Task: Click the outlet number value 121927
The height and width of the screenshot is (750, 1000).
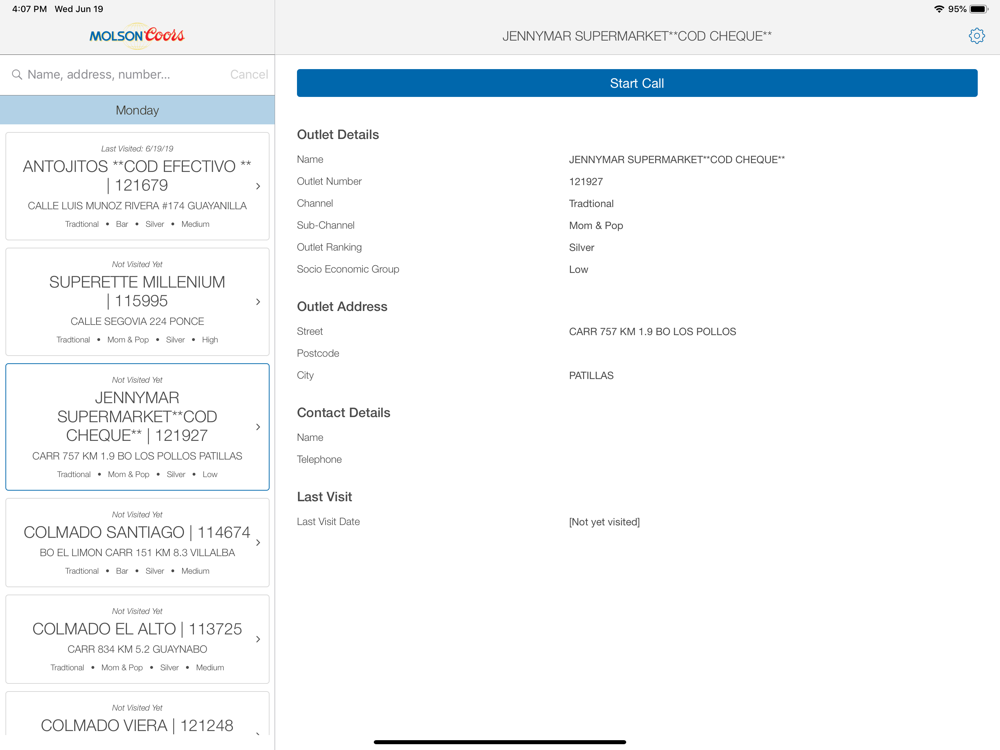Action: coord(586,182)
